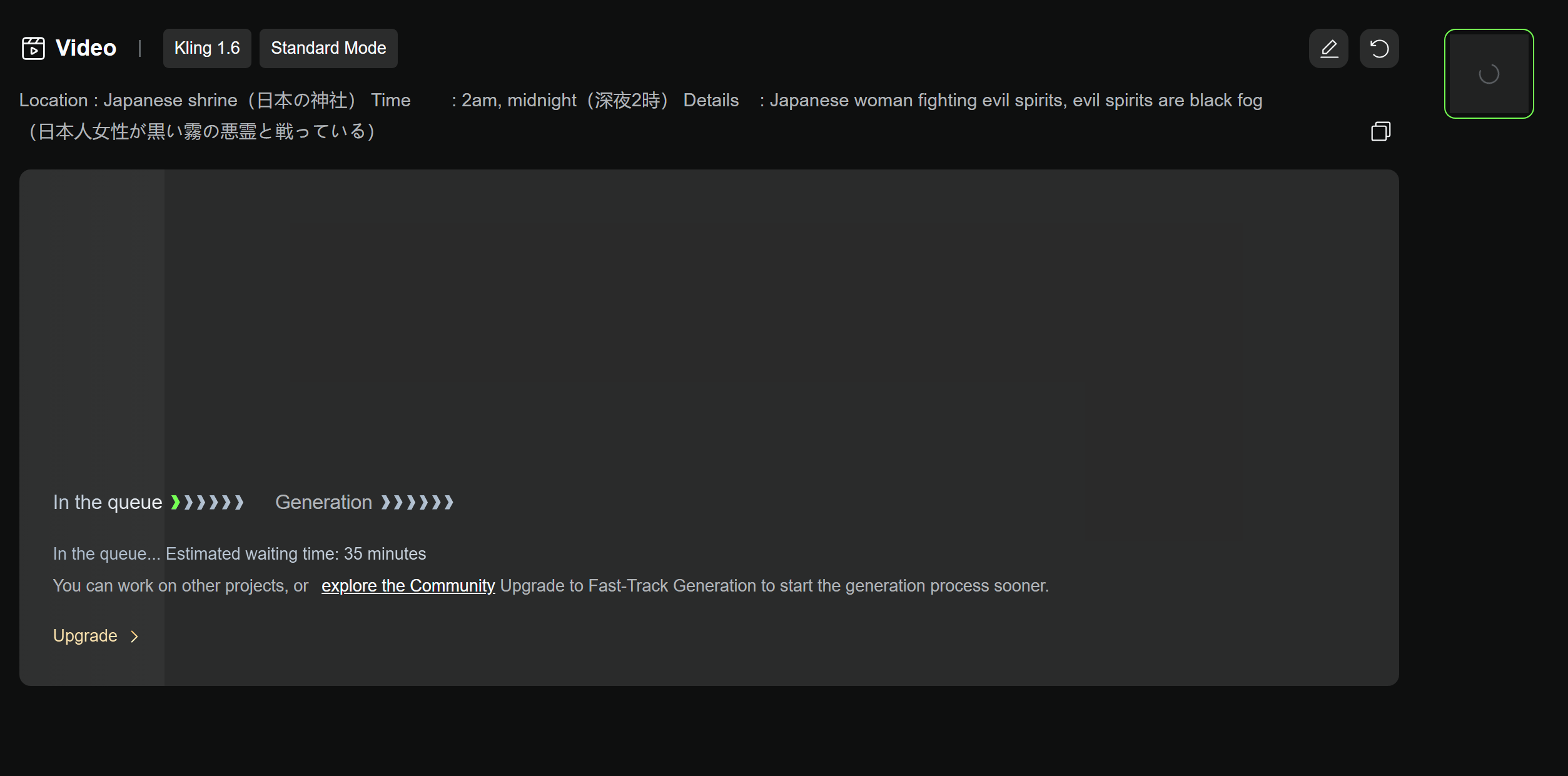The image size is (1568, 776).
Task: Click the 'In the queue' stage label
Action: tap(108, 502)
